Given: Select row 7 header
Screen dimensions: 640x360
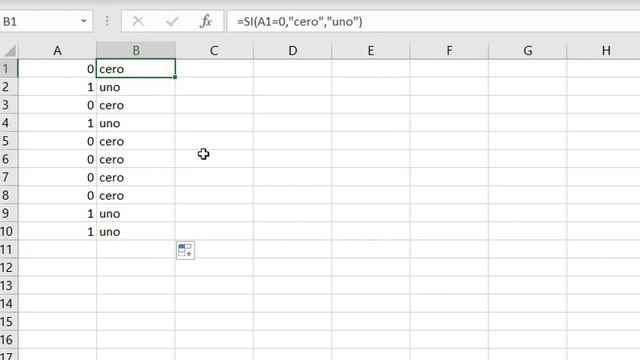Looking at the screenshot, I should (9, 177).
